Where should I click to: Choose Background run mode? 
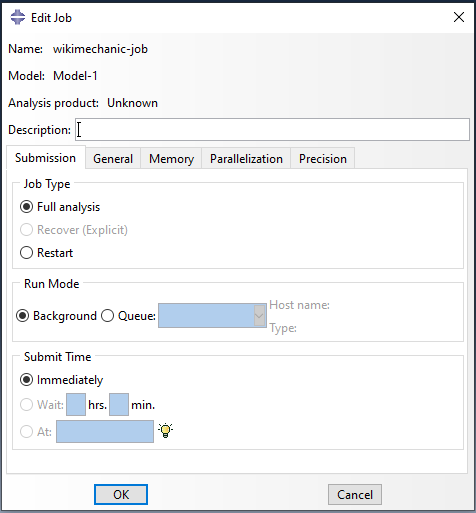click(x=22, y=315)
